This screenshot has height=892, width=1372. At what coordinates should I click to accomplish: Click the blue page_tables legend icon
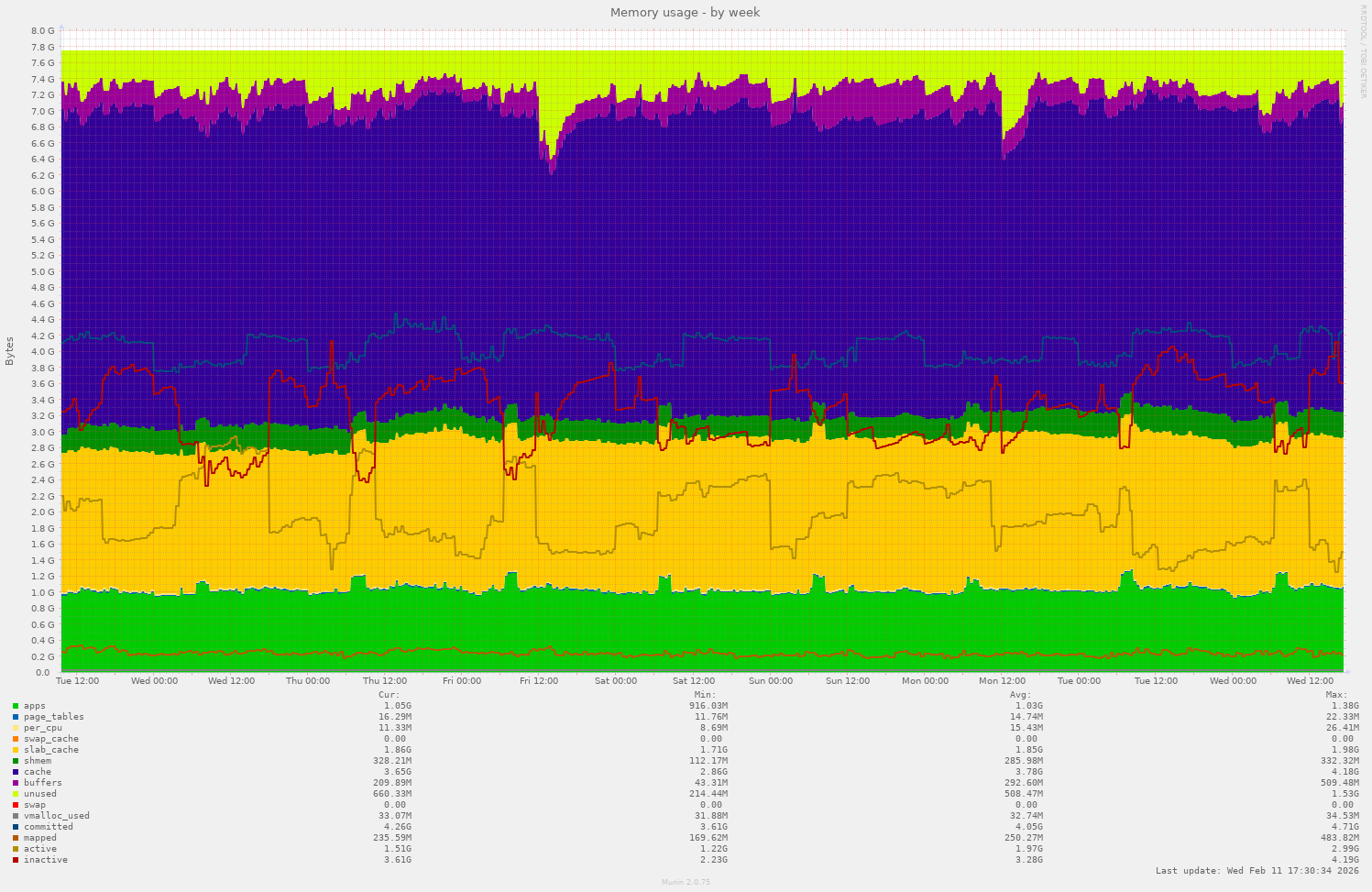pos(15,716)
